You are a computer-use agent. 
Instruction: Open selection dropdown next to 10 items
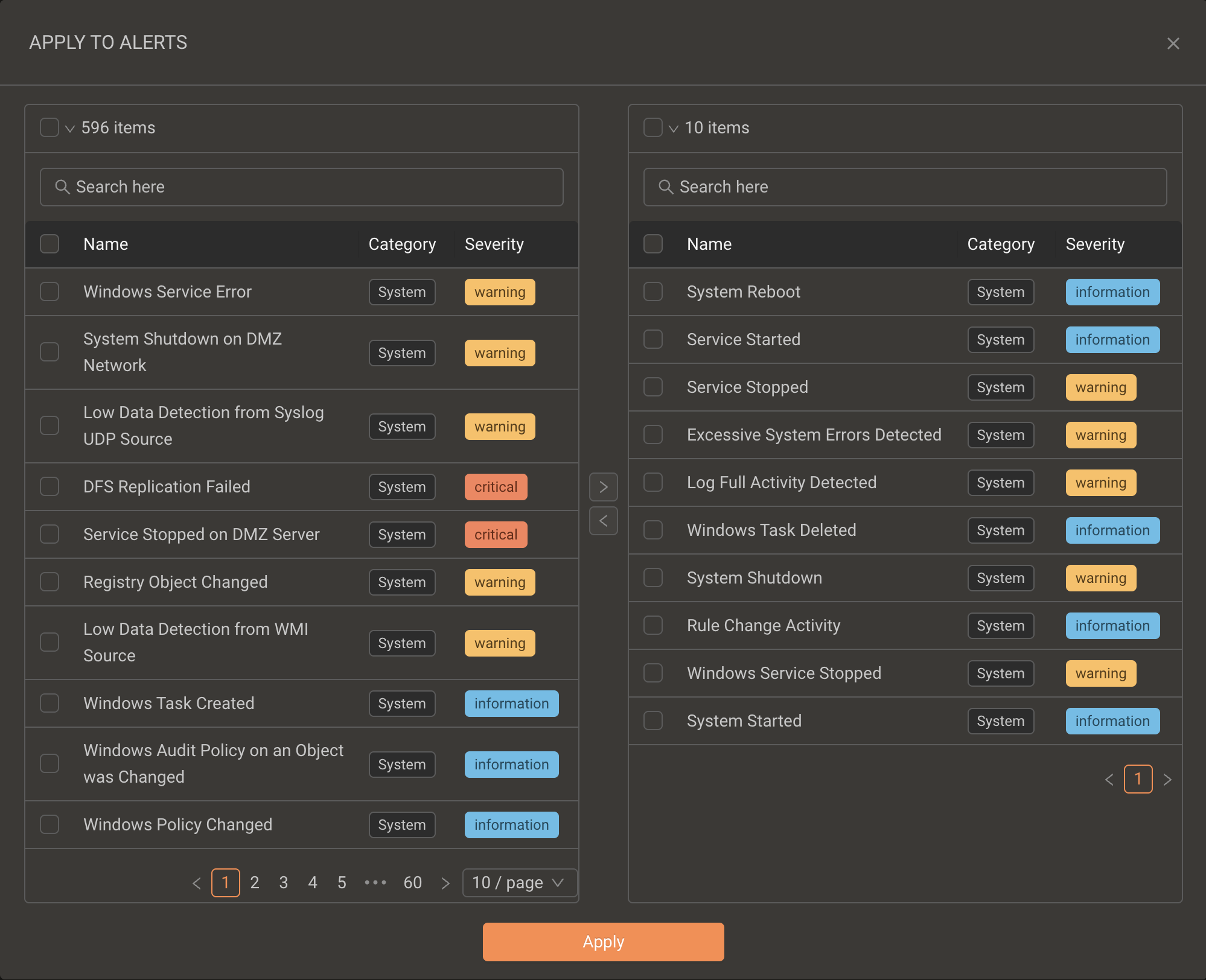coord(674,129)
